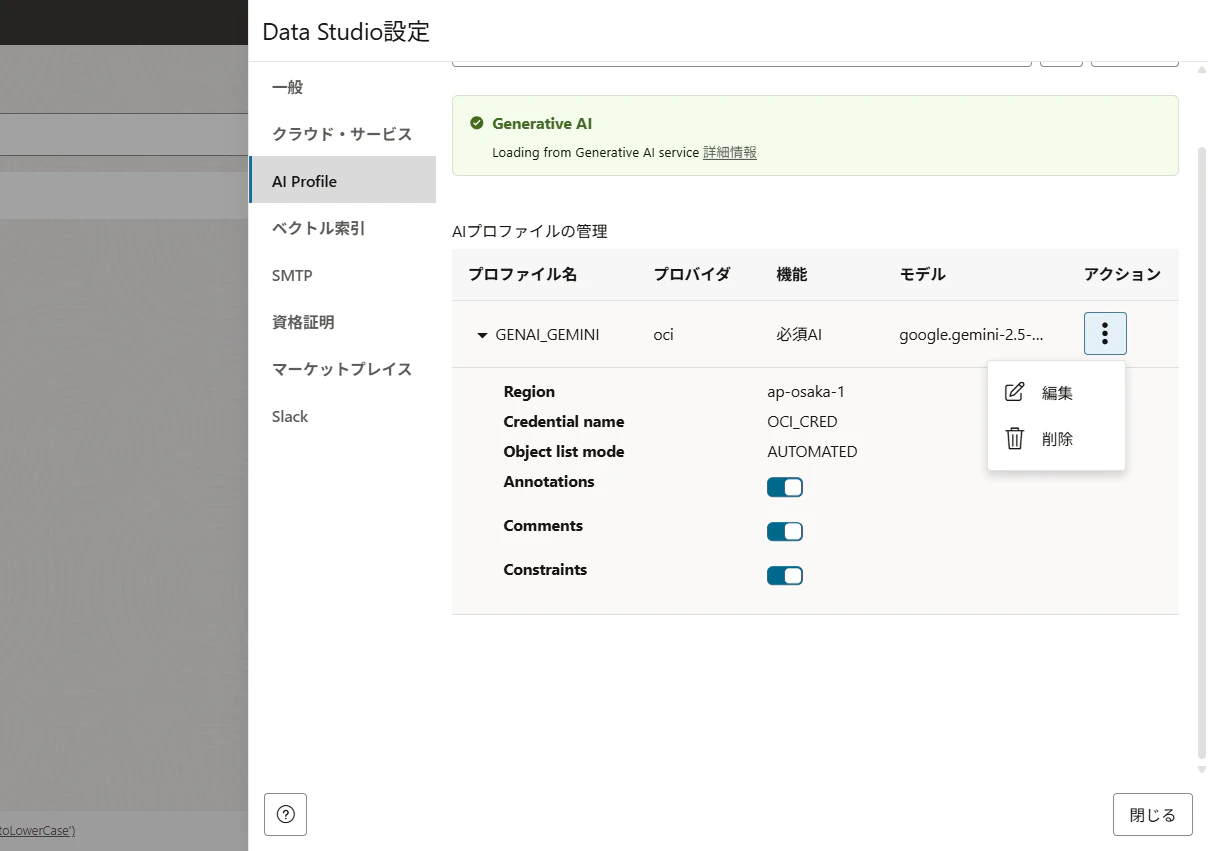This screenshot has height=851, width=1208.
Task: Click the アクション column header
Action: 1122,274
